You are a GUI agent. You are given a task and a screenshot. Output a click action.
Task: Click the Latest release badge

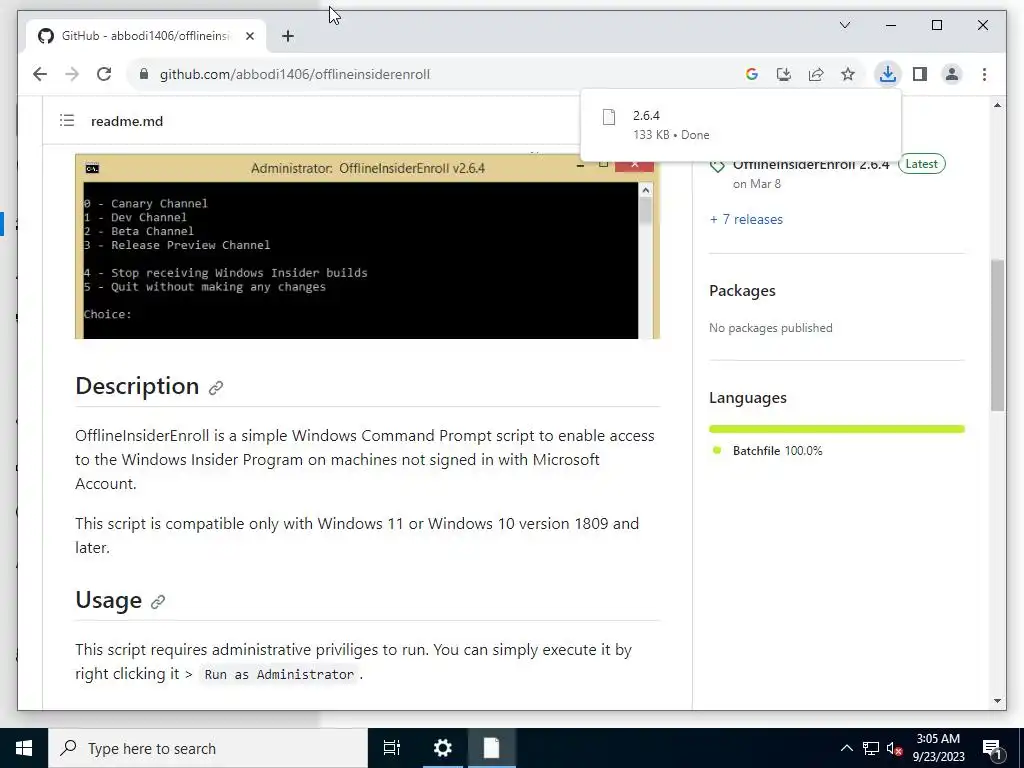(x=921, y=164)
